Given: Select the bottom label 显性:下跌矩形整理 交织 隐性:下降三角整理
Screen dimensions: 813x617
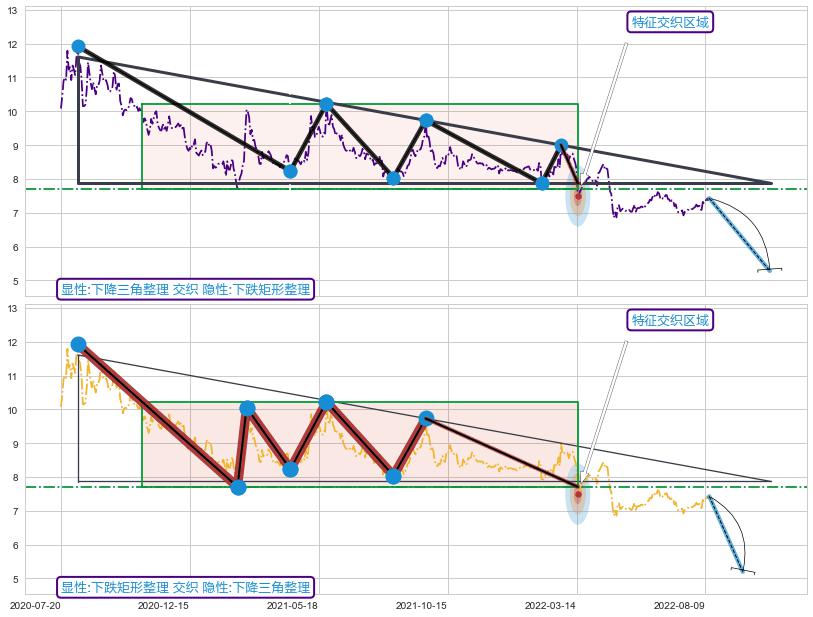Looking at the screenshot, I should pos(185,587).
